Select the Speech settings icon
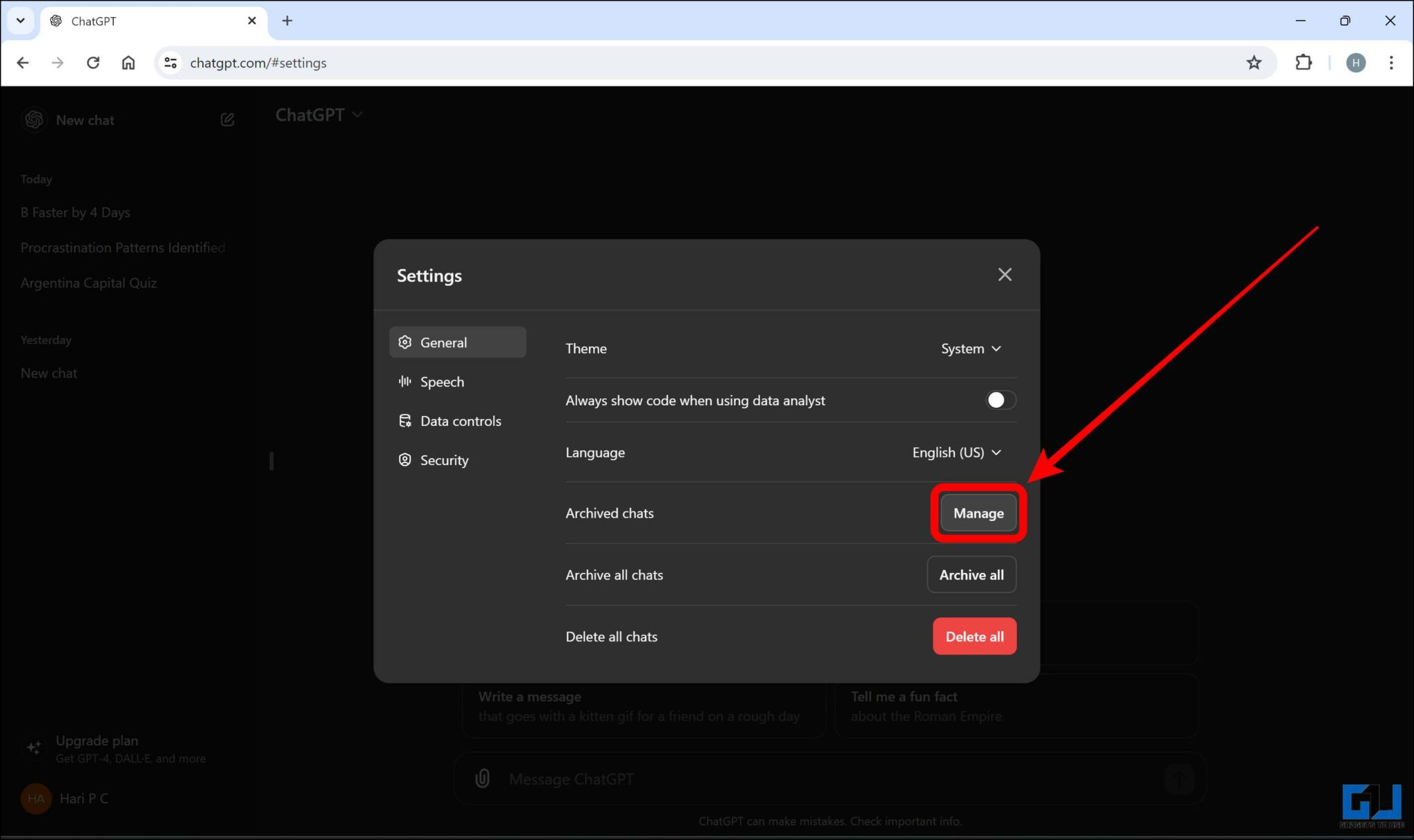Image resolution: width=1414 pixels, height=840 pixels. (x=405, y=381)
